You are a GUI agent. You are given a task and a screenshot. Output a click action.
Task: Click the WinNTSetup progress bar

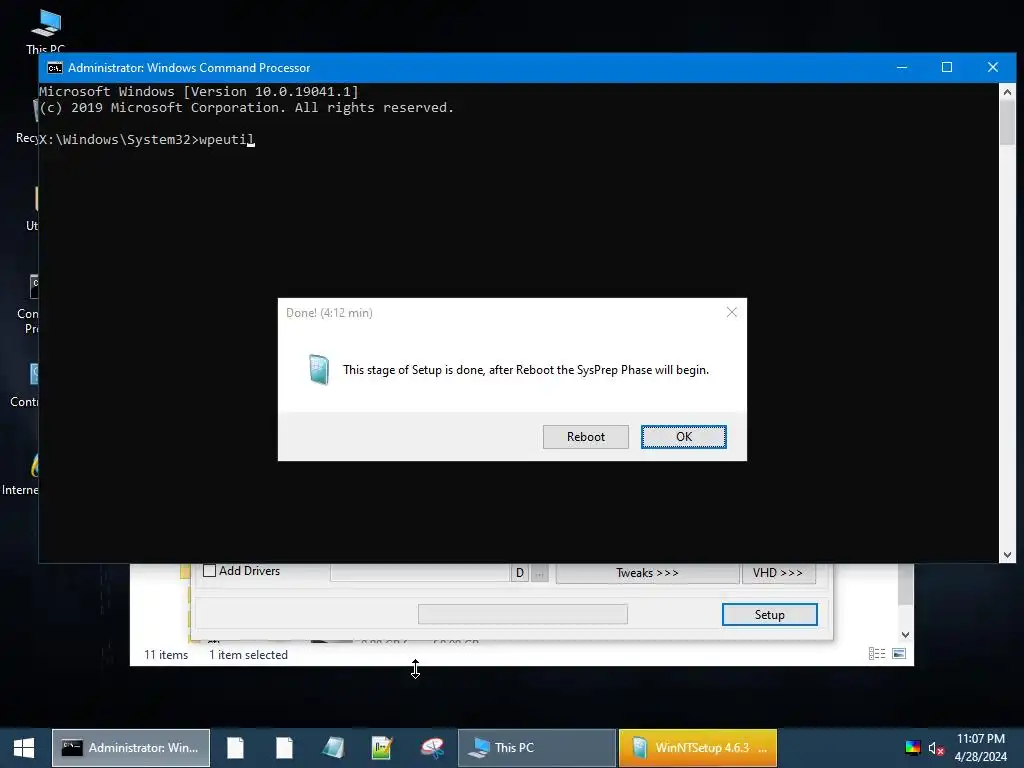522,614
